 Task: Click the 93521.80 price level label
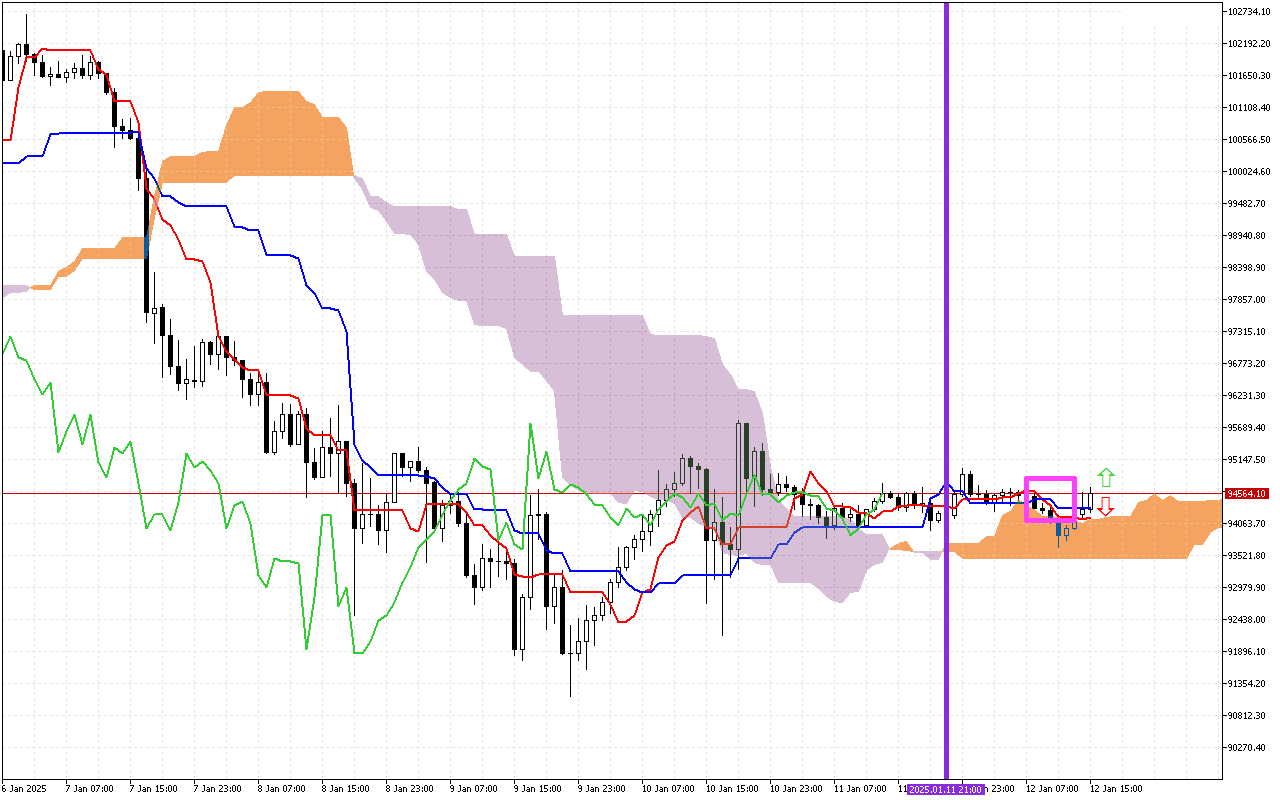(x=1248, y=556)
